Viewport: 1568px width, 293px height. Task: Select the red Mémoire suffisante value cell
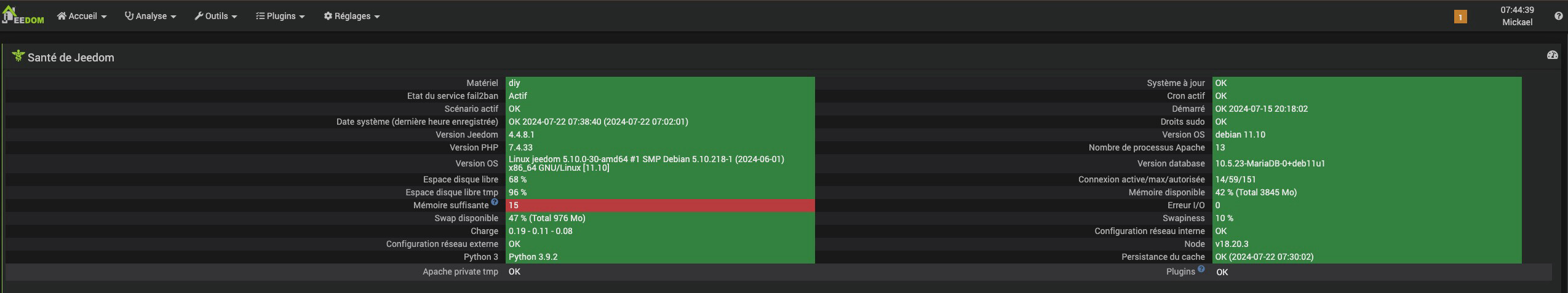click(x=660, y=205)
